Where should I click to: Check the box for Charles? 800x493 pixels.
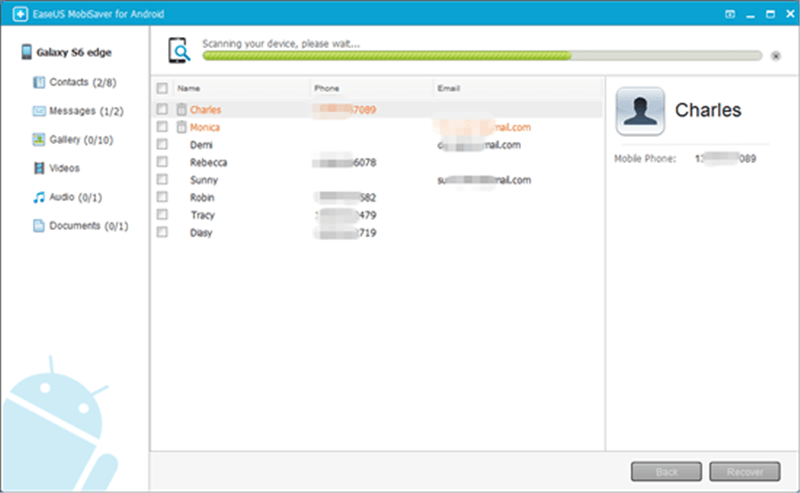tap(162, 109)
